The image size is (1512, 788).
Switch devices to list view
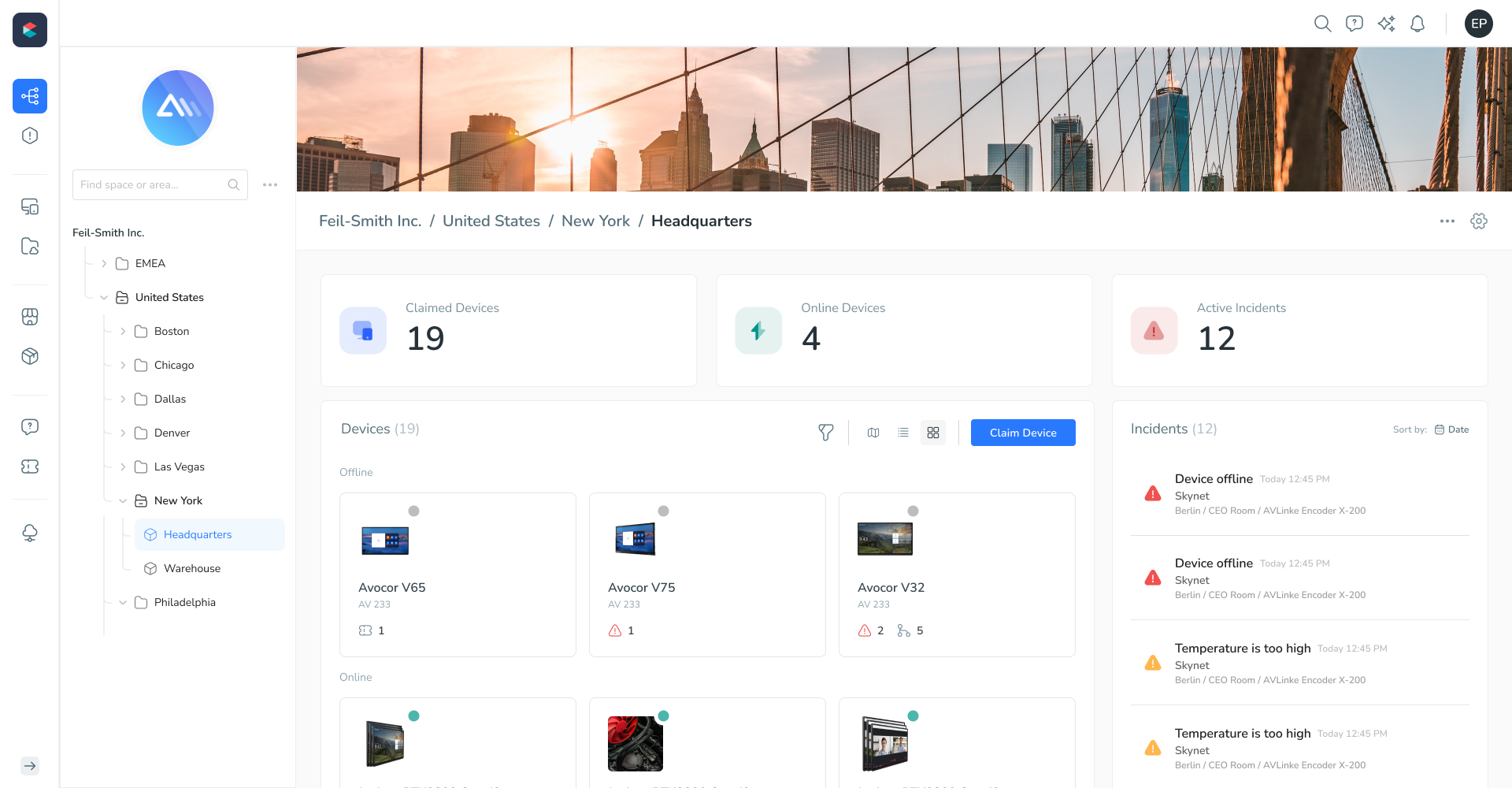coord(903,433)
